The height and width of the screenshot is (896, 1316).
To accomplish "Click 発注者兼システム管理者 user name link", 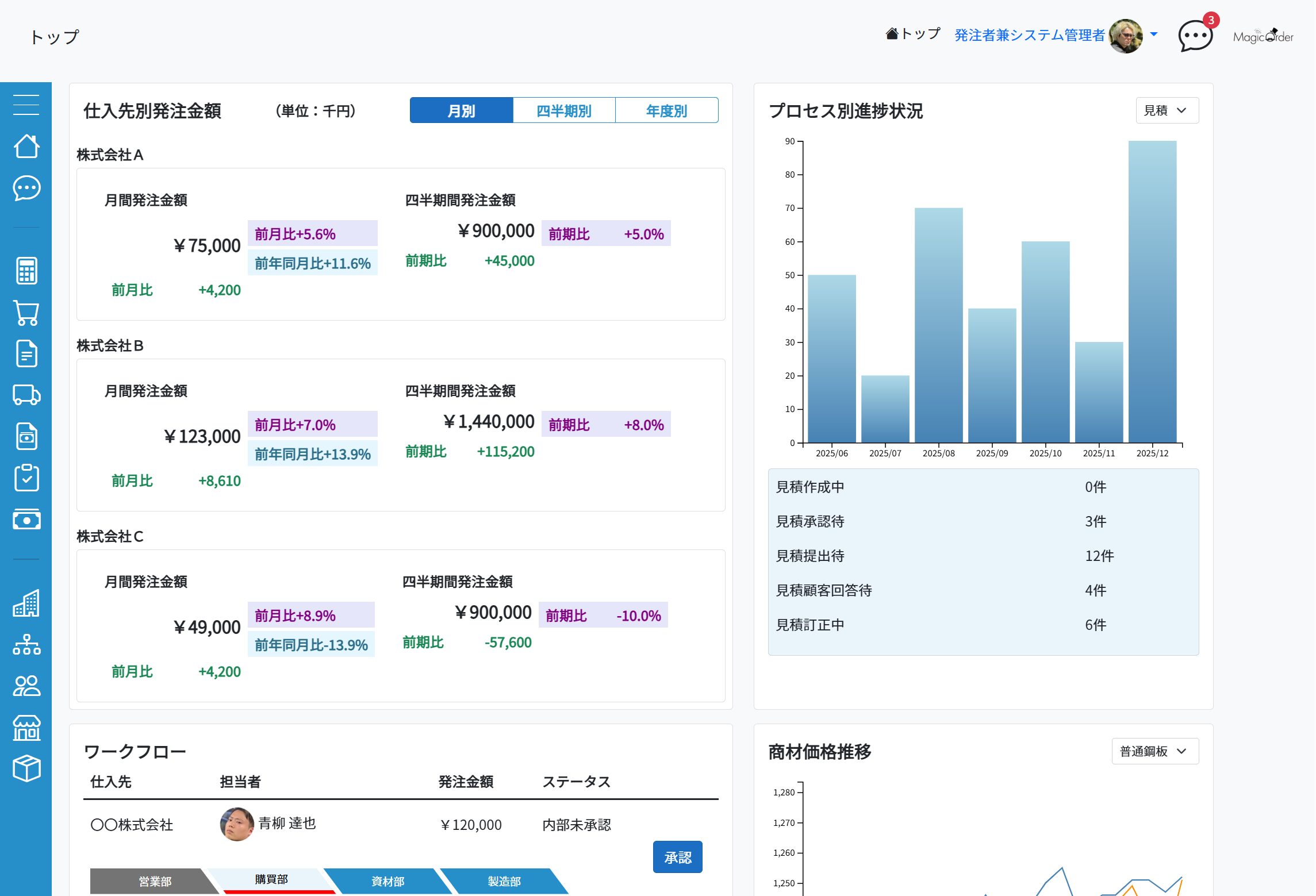I will (1029, 36).
